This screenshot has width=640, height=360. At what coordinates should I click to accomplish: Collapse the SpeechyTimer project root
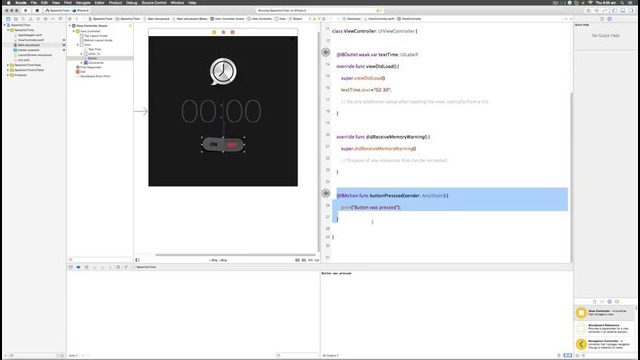4,25
